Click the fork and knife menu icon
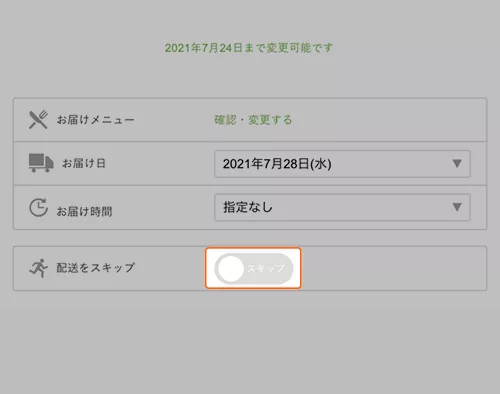The width and height of the screenshot is (500, 394). coord(38,120)
